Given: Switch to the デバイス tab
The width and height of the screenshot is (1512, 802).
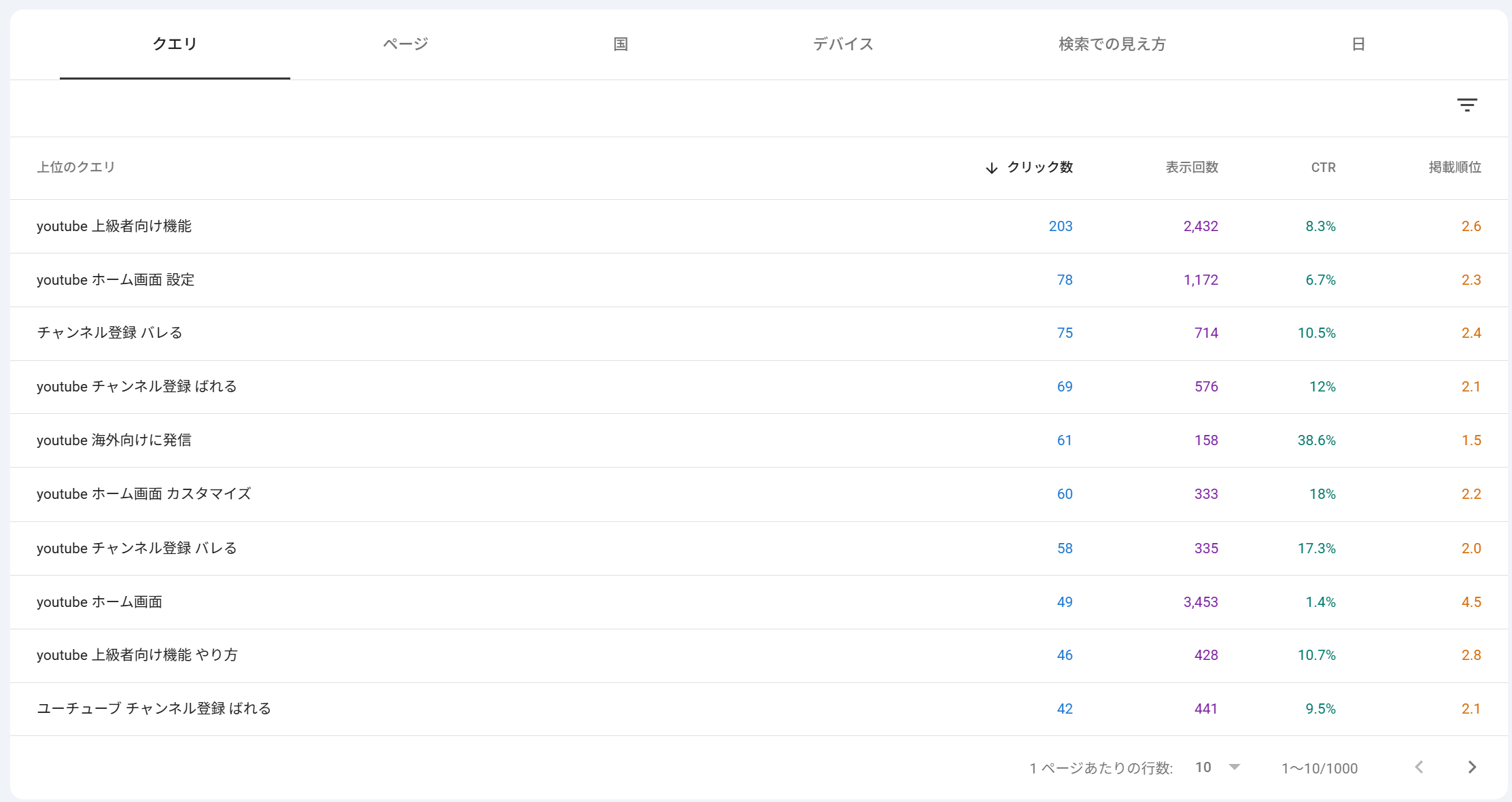Looking at the screenshot, I should point(843,44).
